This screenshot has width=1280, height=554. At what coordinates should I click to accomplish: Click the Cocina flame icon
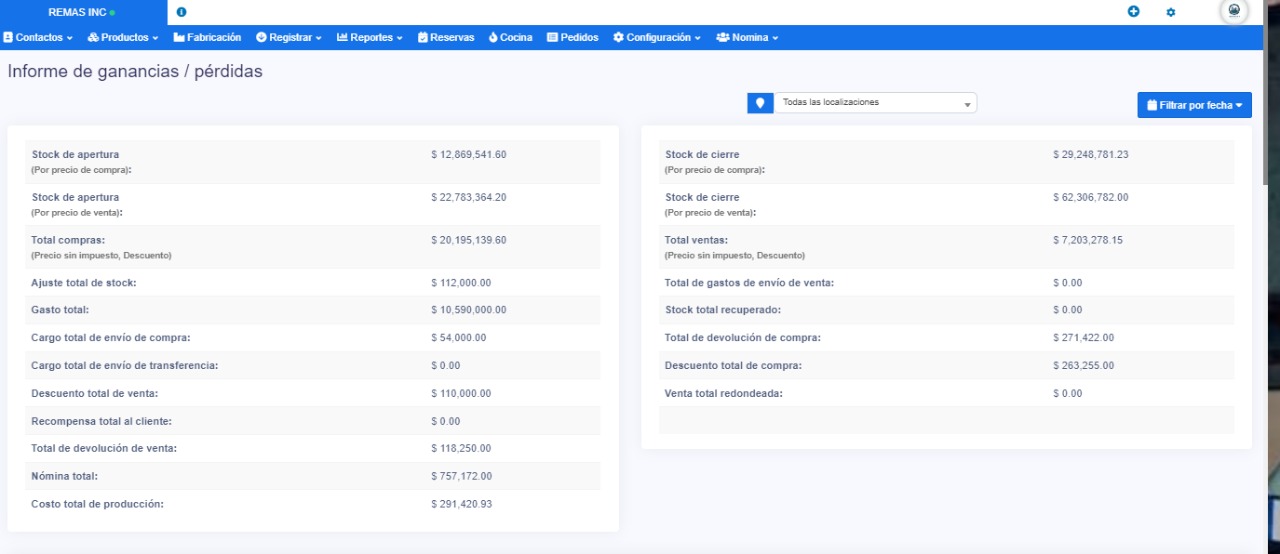coord(493,37)
